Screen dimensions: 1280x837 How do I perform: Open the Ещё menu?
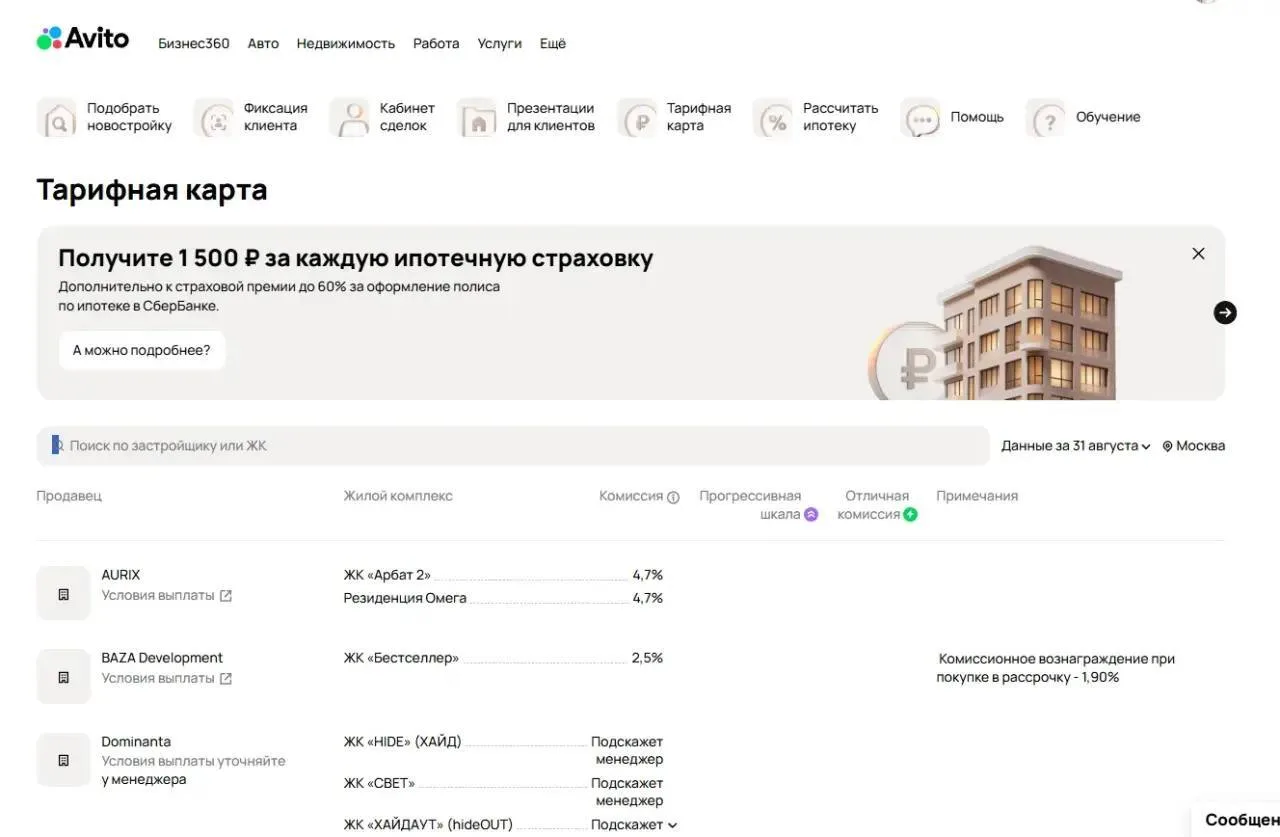tap(553, 43)
